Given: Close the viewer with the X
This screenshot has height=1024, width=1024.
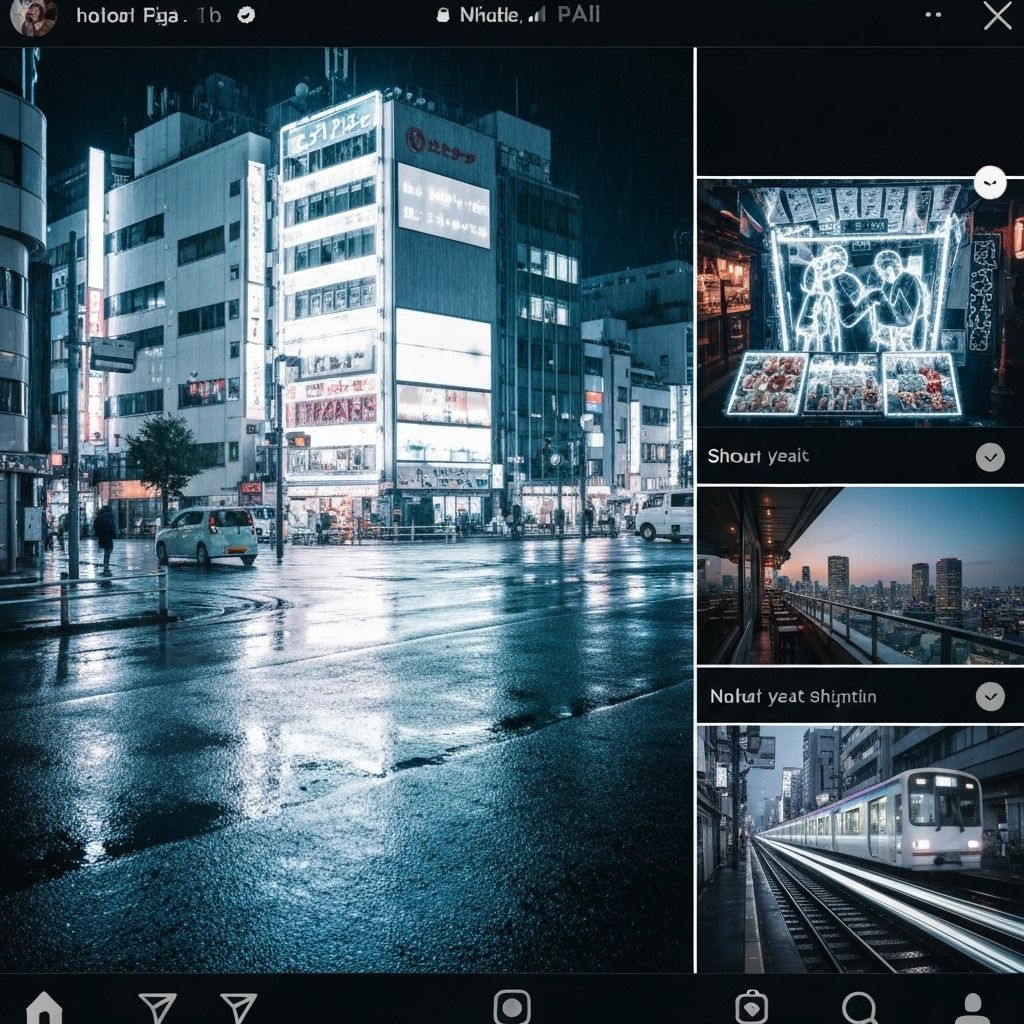Looking at the screenshot, I should (997, 15).
